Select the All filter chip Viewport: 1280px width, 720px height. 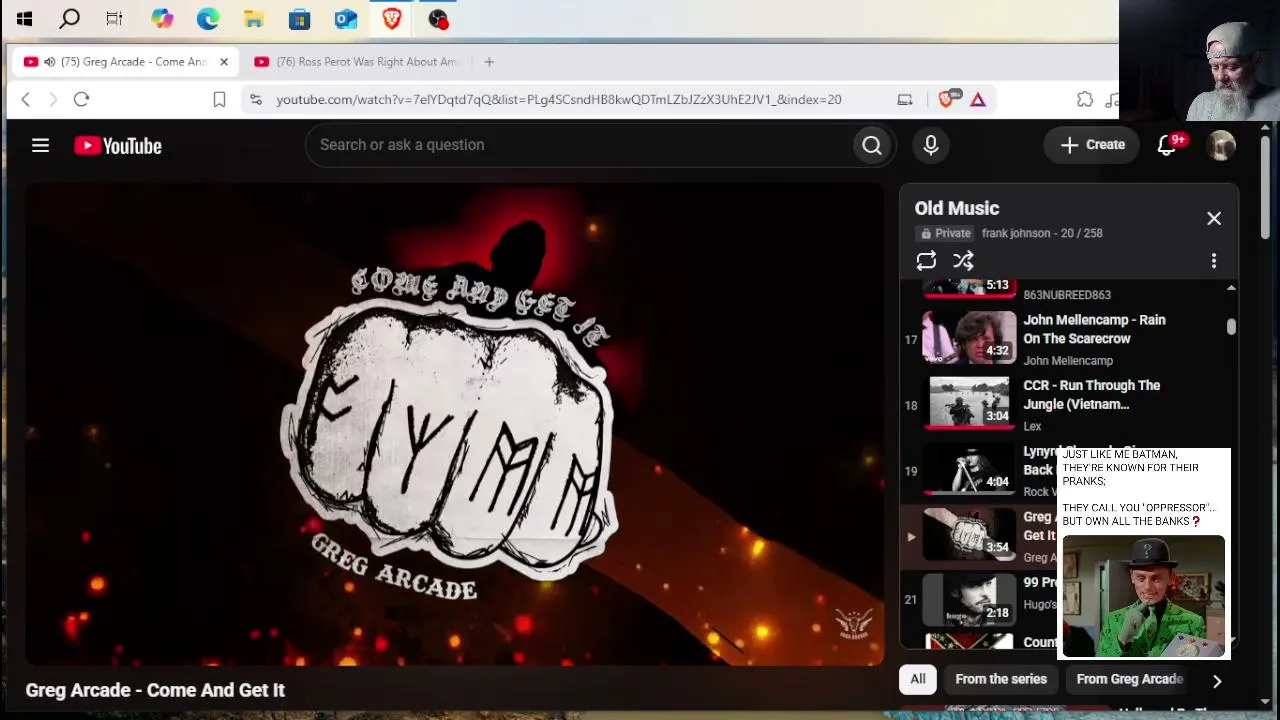(918, 679)
